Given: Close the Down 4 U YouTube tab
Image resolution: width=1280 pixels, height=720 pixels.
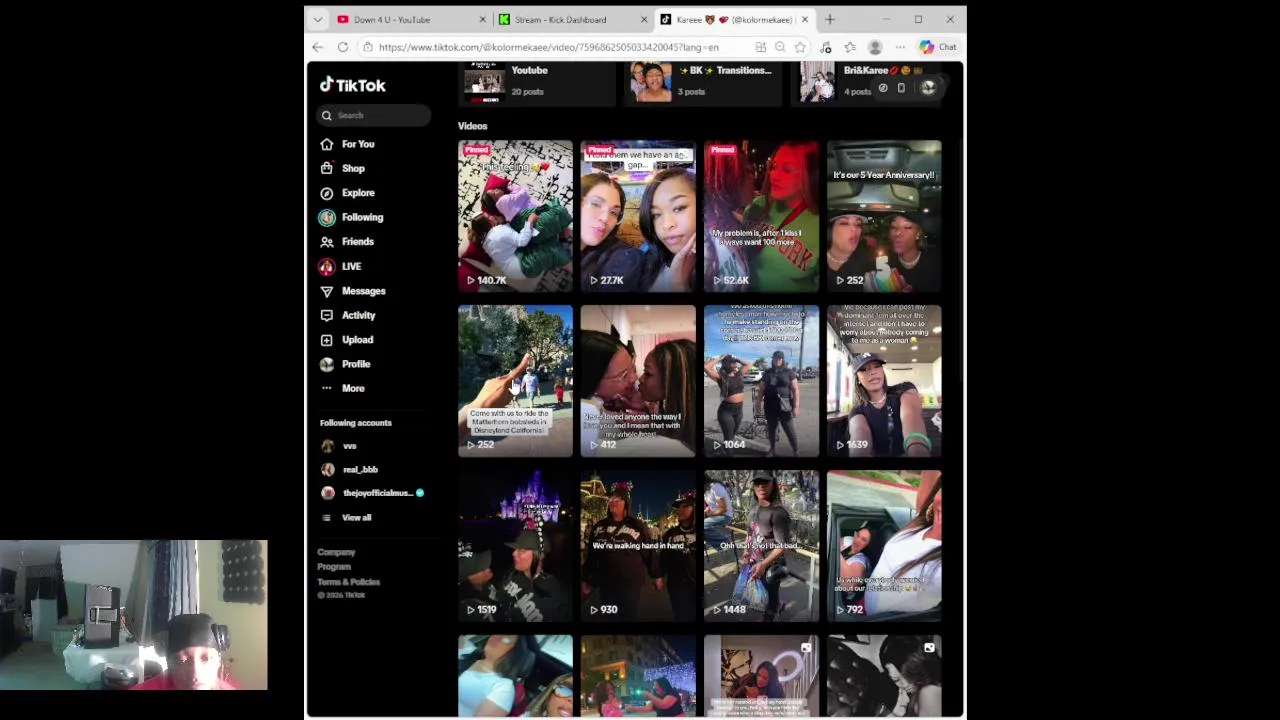Looking at the screenshot, I should click(x=482, y=19).
